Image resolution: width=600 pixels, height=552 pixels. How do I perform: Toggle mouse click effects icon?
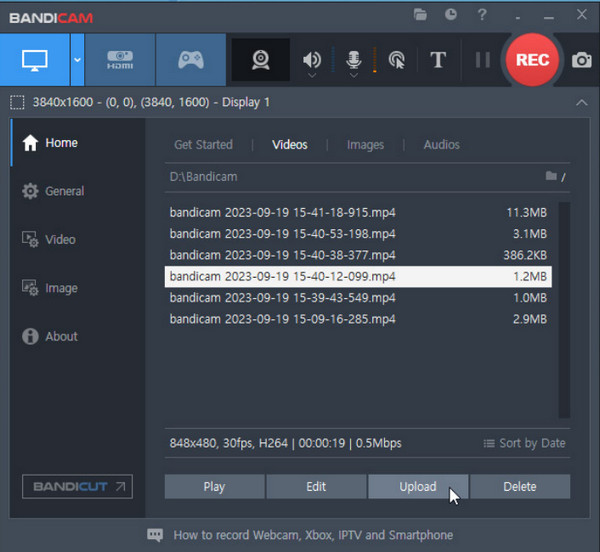coord(397,60)
